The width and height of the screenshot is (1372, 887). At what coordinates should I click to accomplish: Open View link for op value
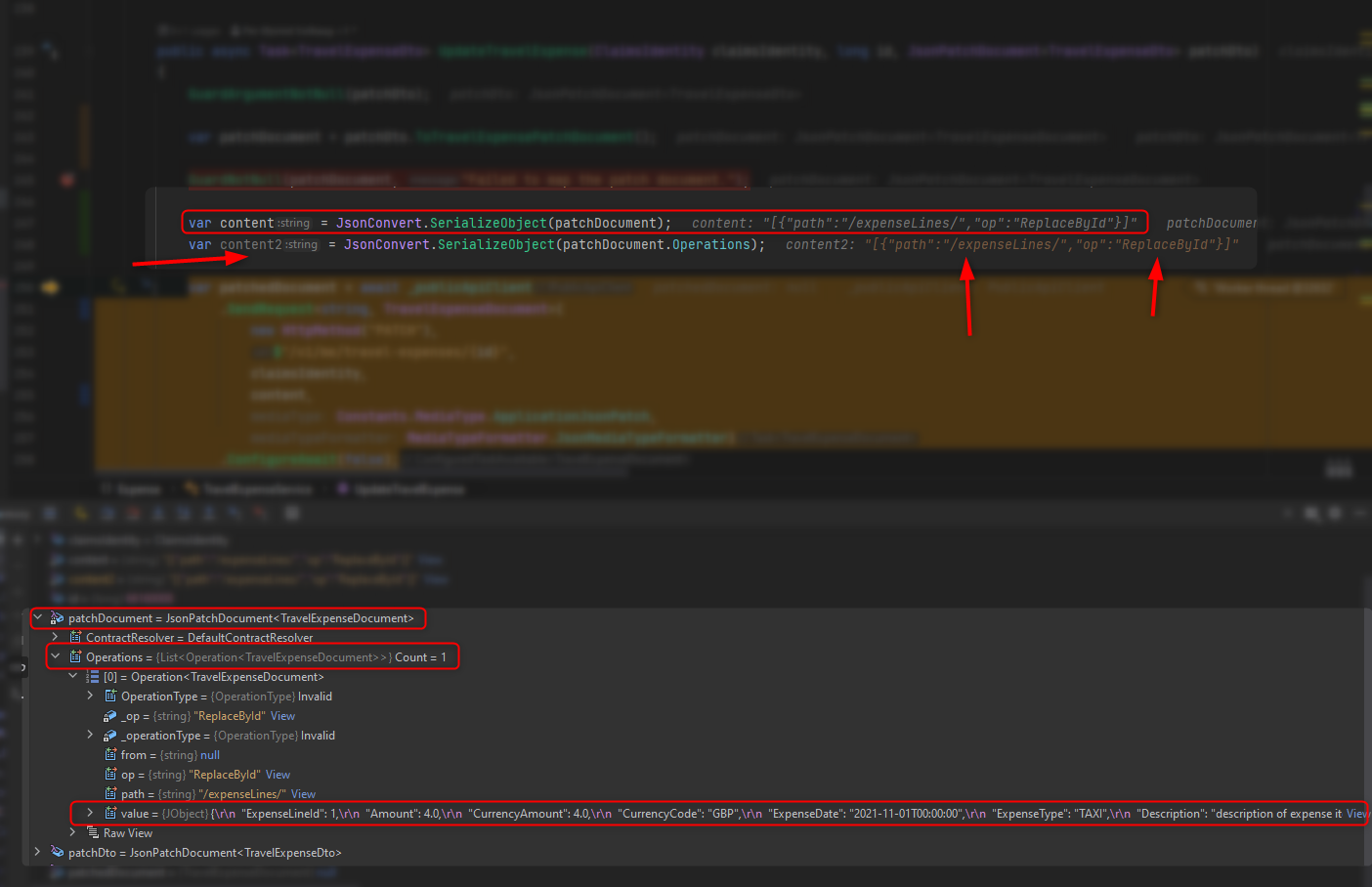(278, 775)
